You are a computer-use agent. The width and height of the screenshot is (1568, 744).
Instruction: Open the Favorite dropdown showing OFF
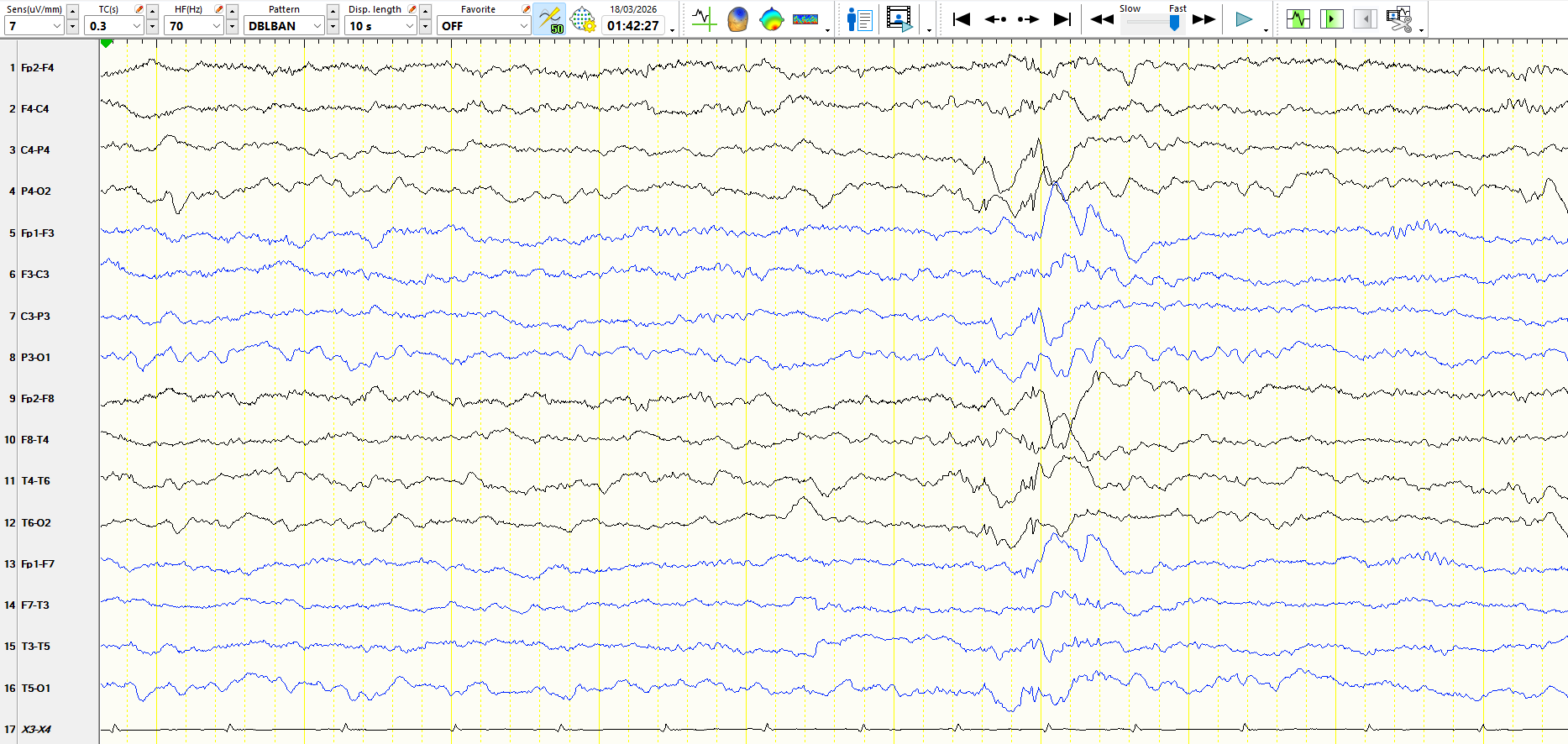click(484, 26)
